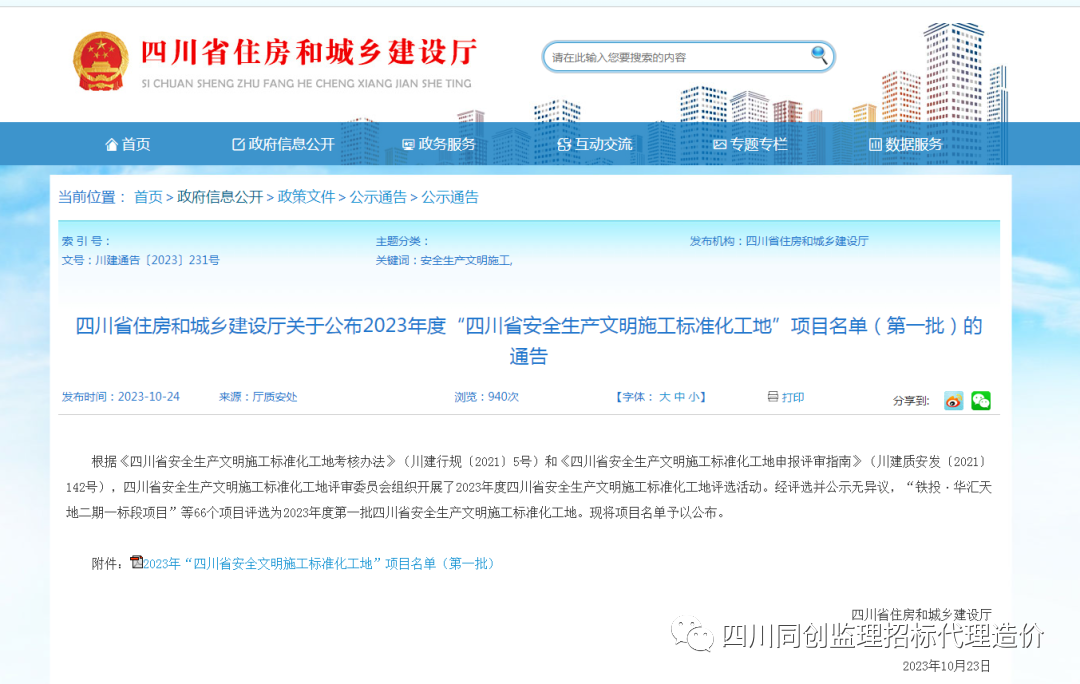Image resolution: width=1080 pixels, height=684 pixels.
Task: Select the home icon beside 首页
Action: pyautogui.click(x=112, y=143)
